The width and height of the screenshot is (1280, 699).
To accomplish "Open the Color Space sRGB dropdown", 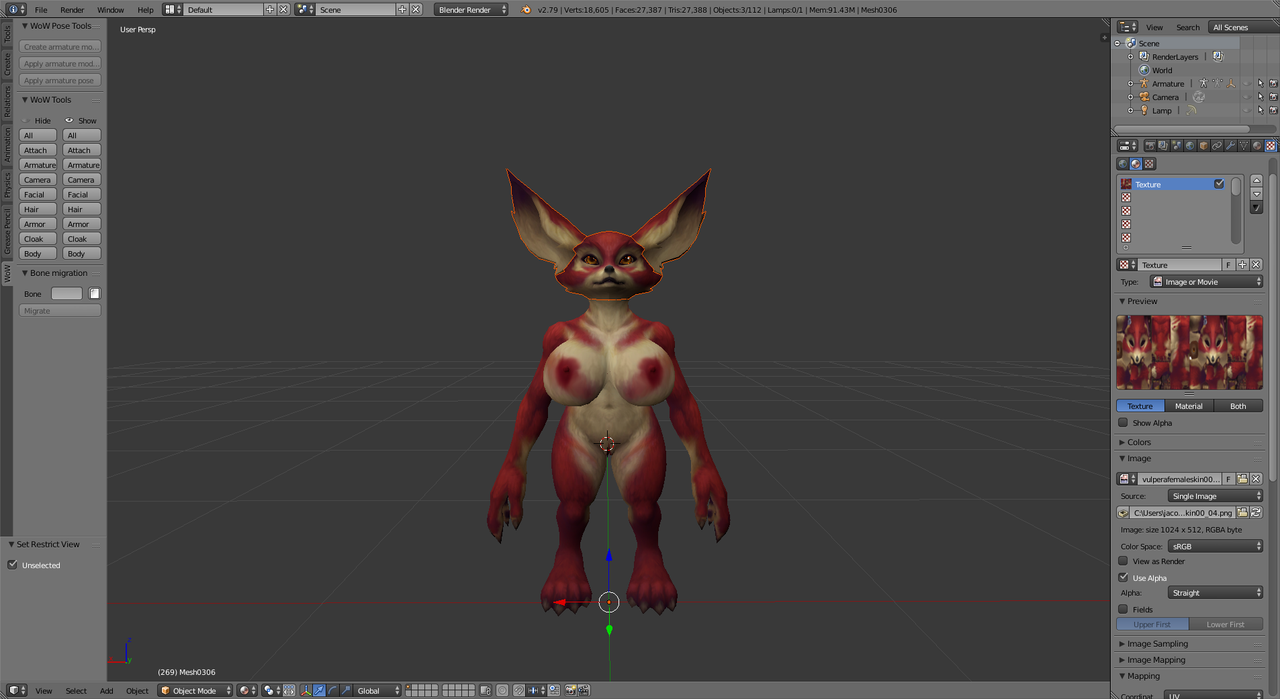I will (1215, 546).
